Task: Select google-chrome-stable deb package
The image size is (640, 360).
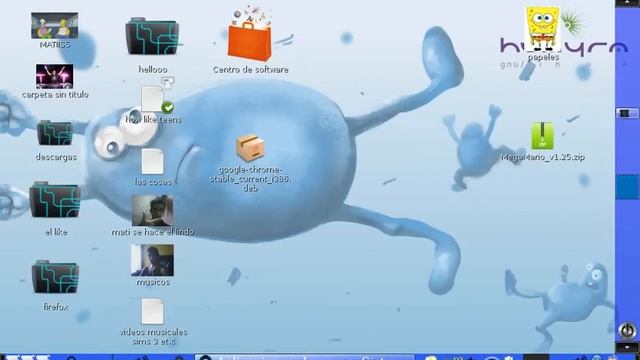Action: click(x=250, y=148)
